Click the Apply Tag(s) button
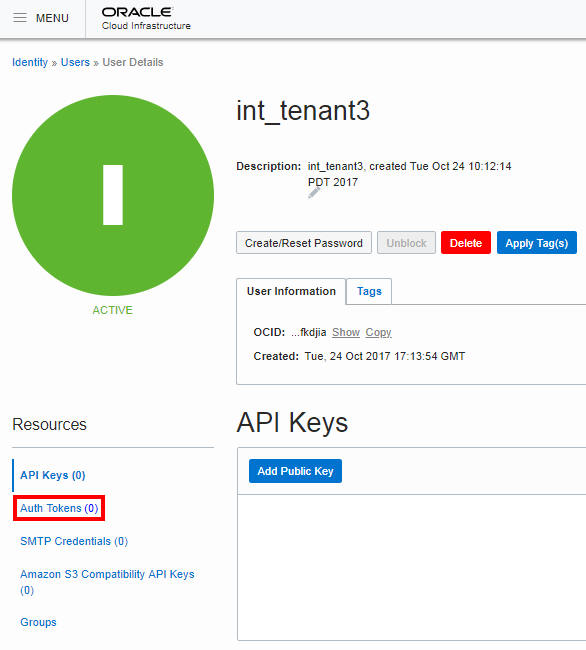Screen dimensions: 586x650 tap(537, 243)
